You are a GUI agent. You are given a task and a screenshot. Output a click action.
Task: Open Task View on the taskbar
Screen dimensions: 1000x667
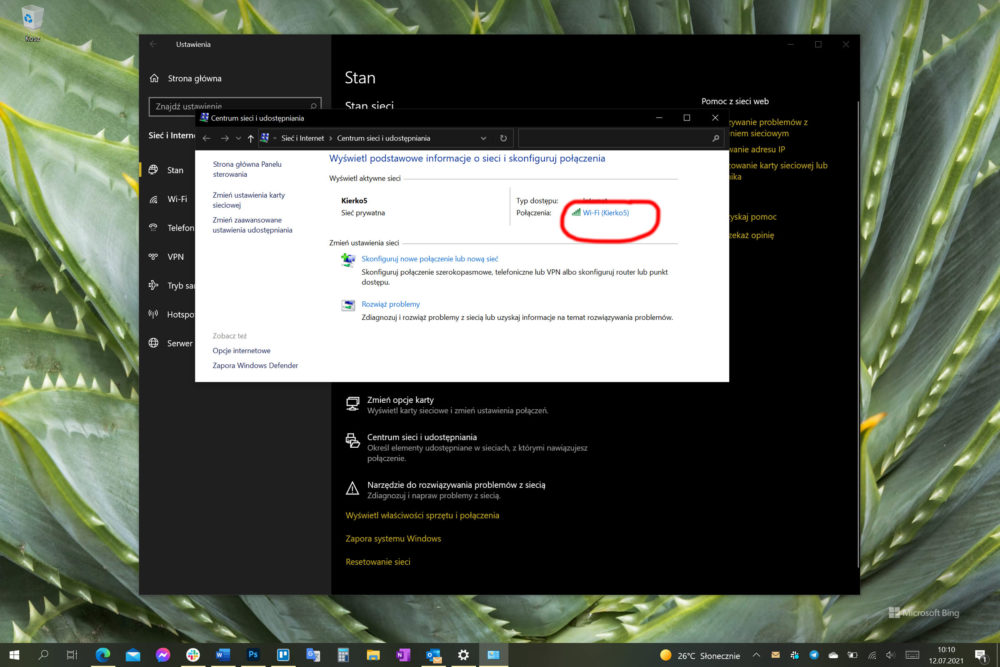tap(72, 655)
